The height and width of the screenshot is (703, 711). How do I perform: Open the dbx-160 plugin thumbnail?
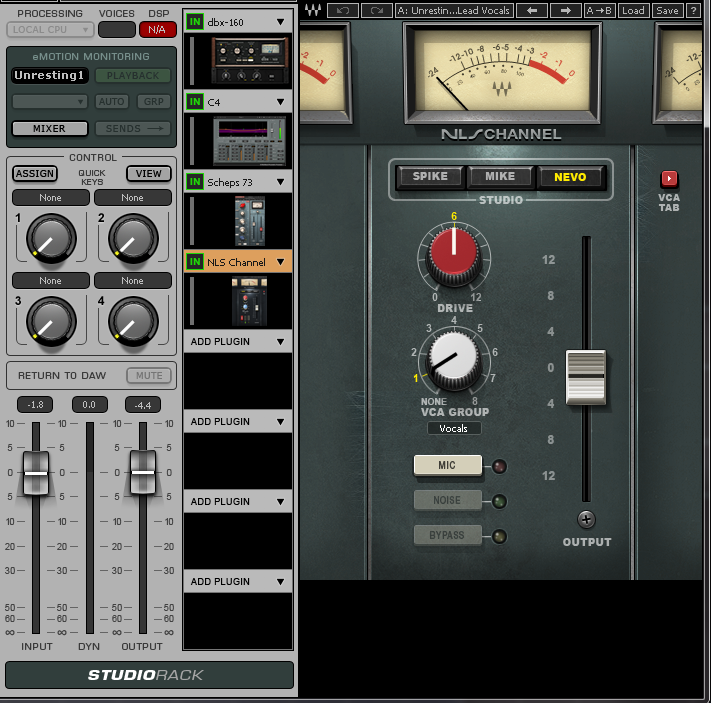[249, 60]
